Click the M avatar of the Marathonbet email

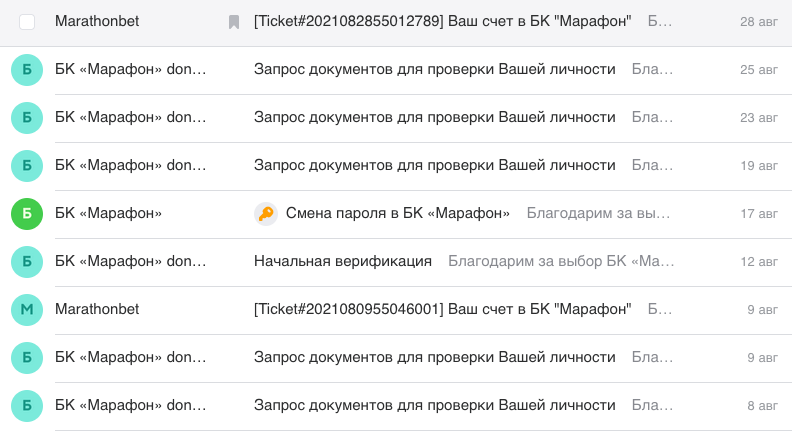coord(27,309)
